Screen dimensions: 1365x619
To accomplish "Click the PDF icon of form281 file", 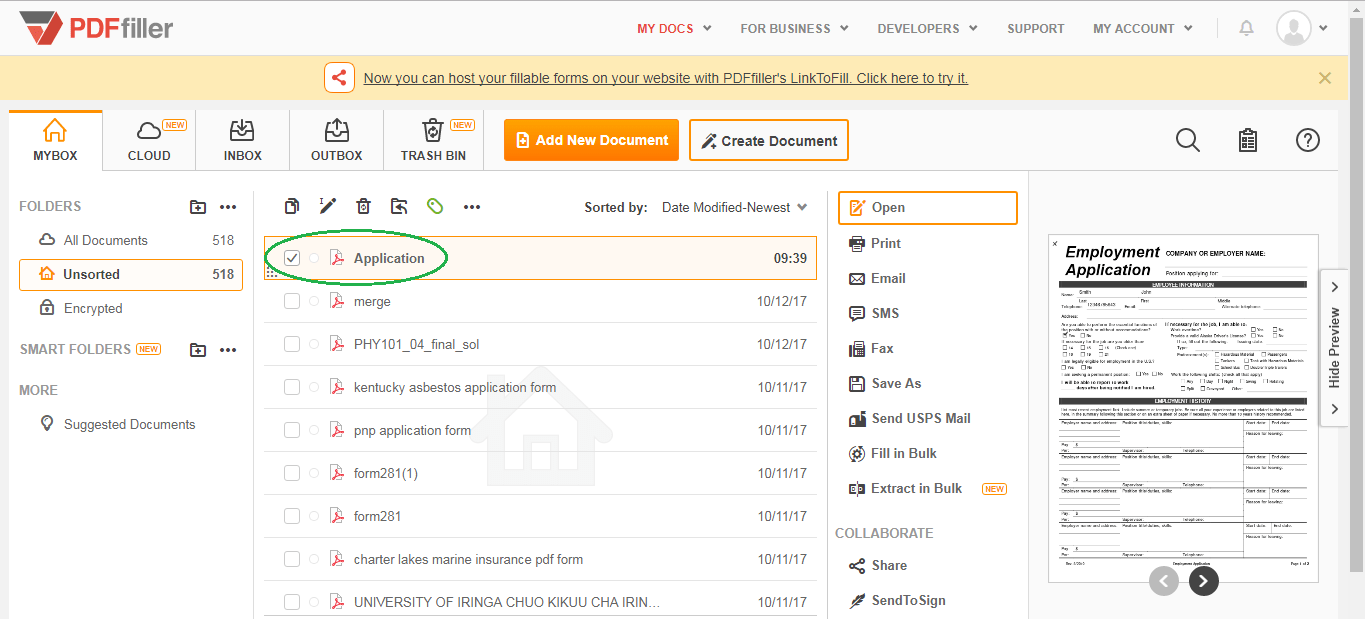I will (337, 516).
